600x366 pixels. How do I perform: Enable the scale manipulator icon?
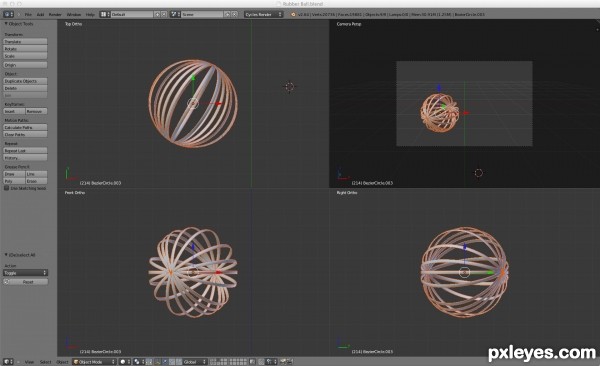(x=179, y=362)
